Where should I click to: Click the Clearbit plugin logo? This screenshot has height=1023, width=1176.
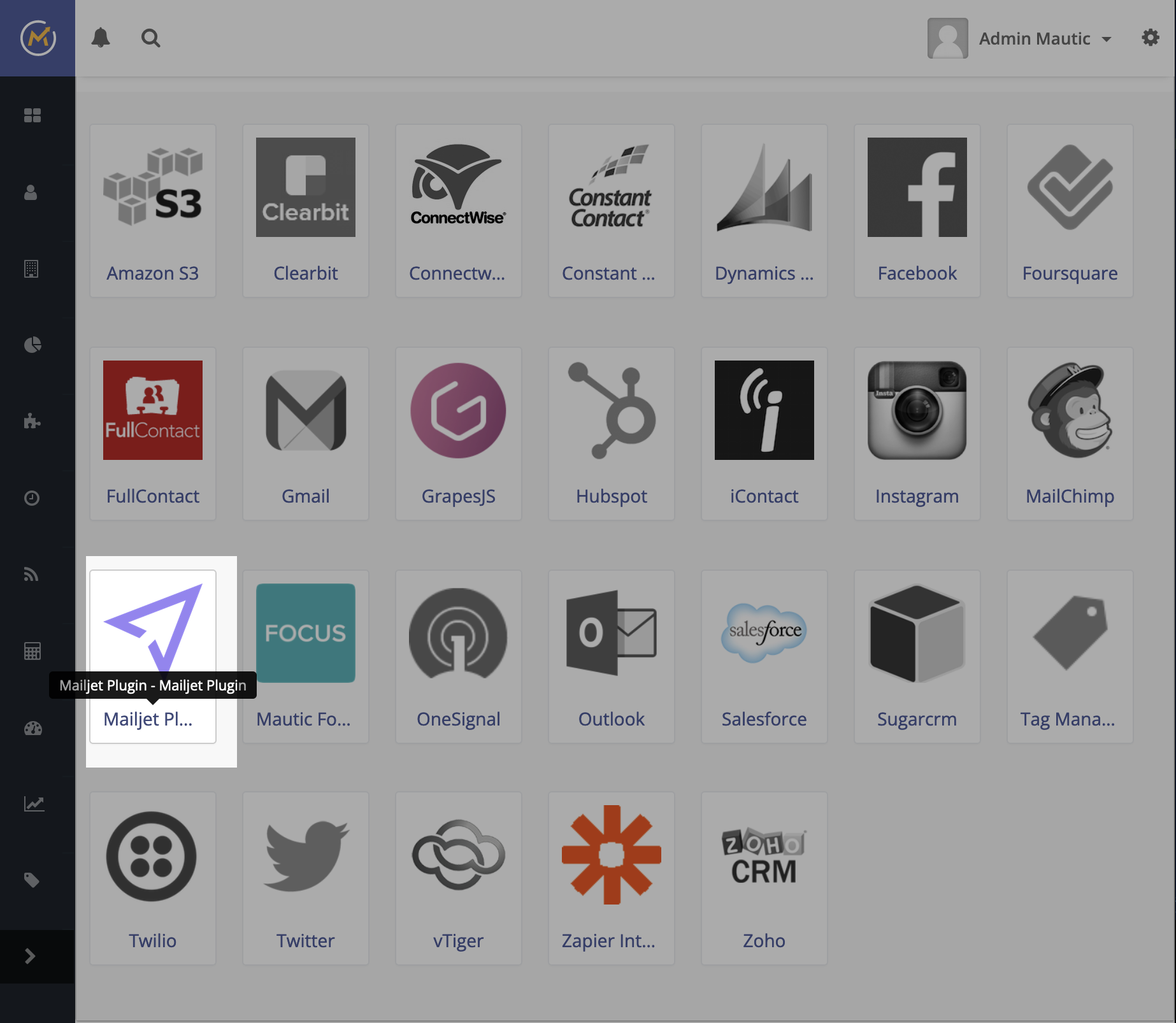pos(306,187)
